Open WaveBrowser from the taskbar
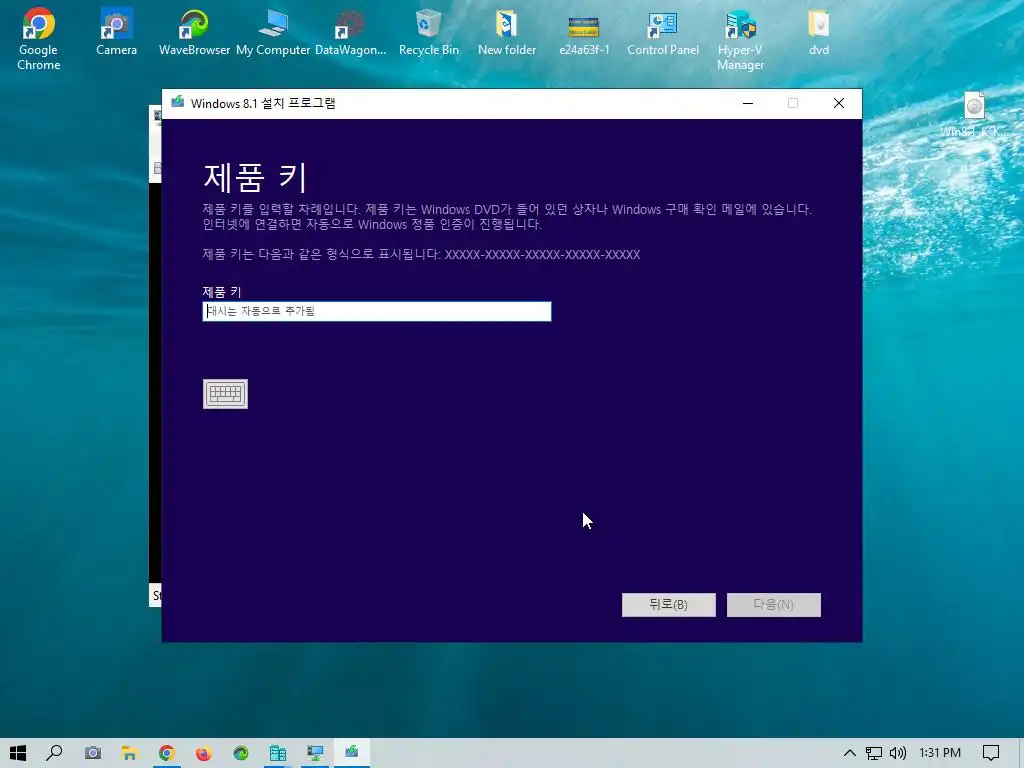Screen dimensions: 1024x768 point(241,753)
